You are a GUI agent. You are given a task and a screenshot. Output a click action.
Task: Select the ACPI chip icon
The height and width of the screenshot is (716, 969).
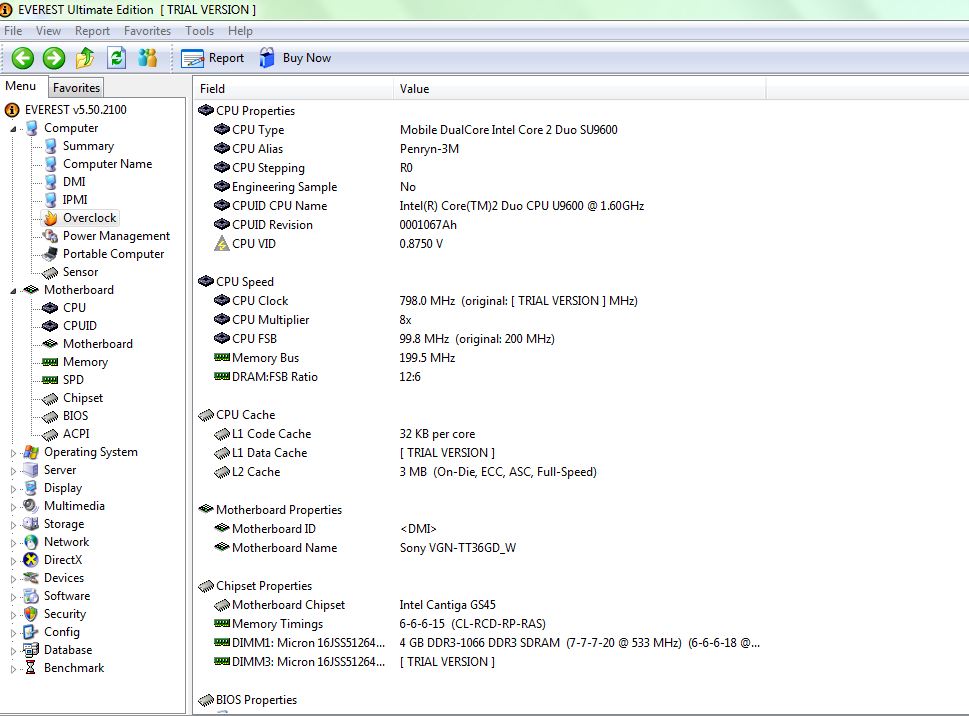click(x=50, y=434)
